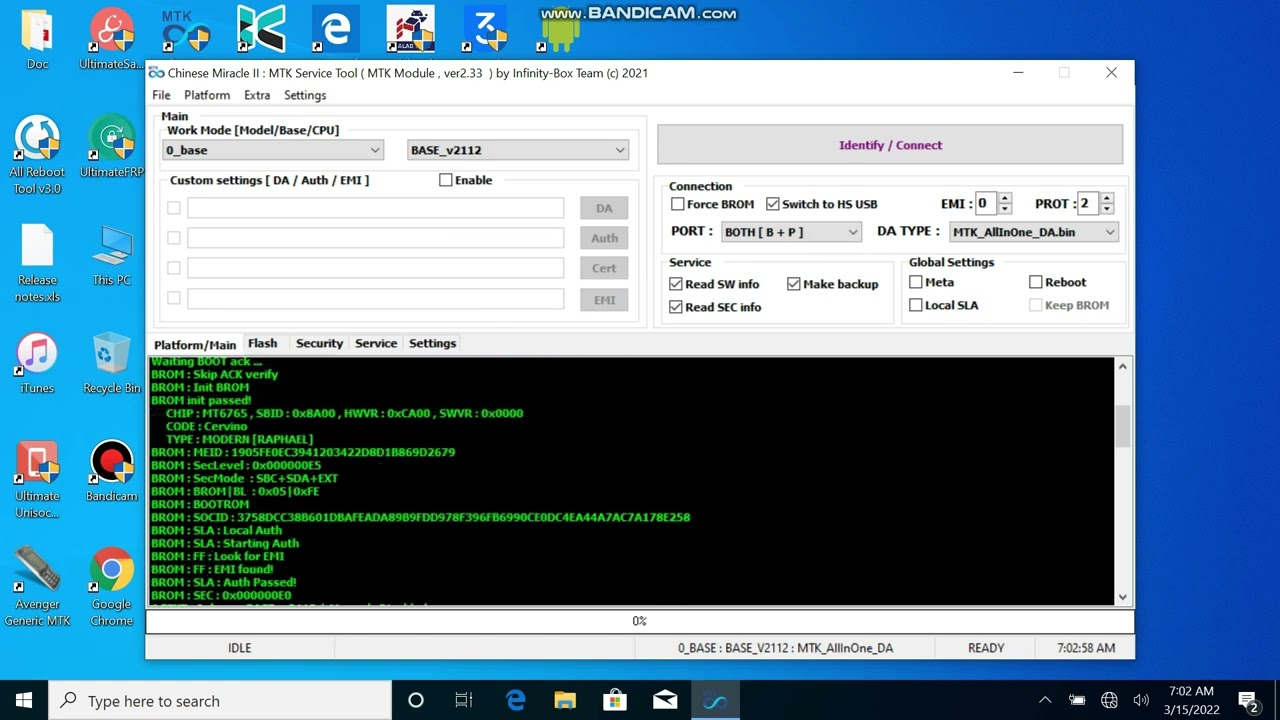
Task: Enable the Local SLA checkbox
Action: (916, 305)
